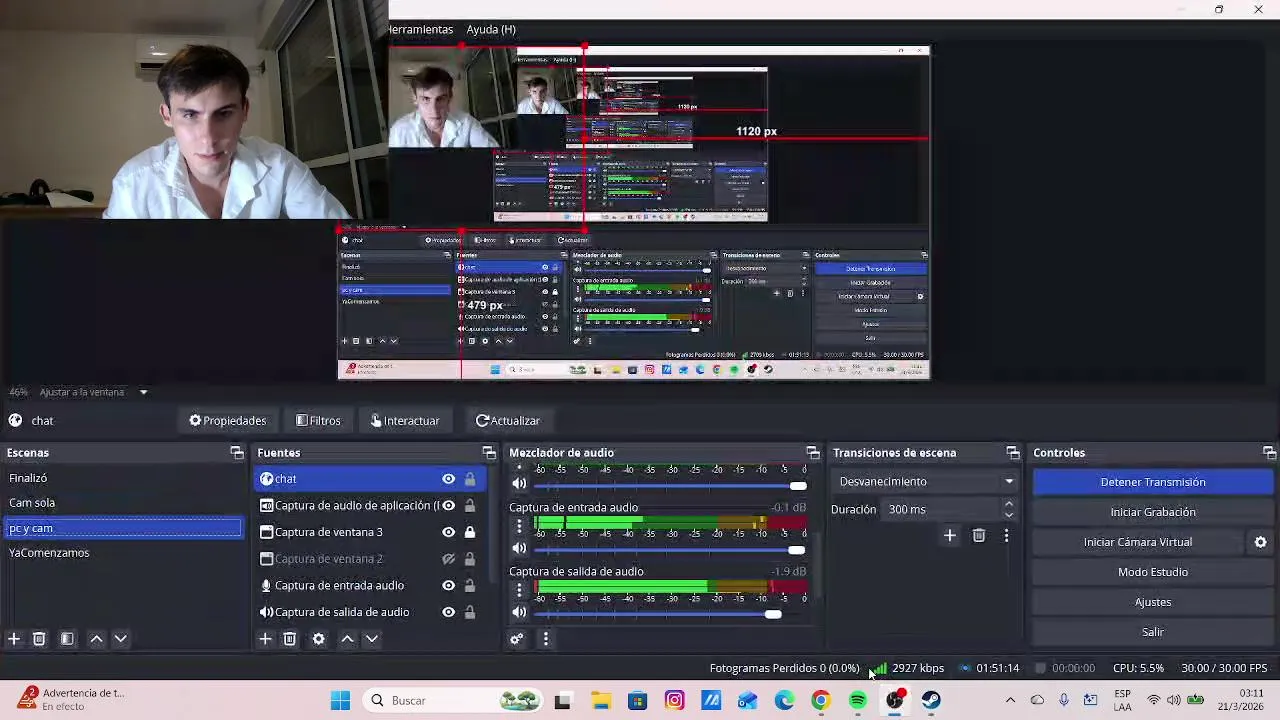
Task: Hide the chat source
Action: click(448, 479)
